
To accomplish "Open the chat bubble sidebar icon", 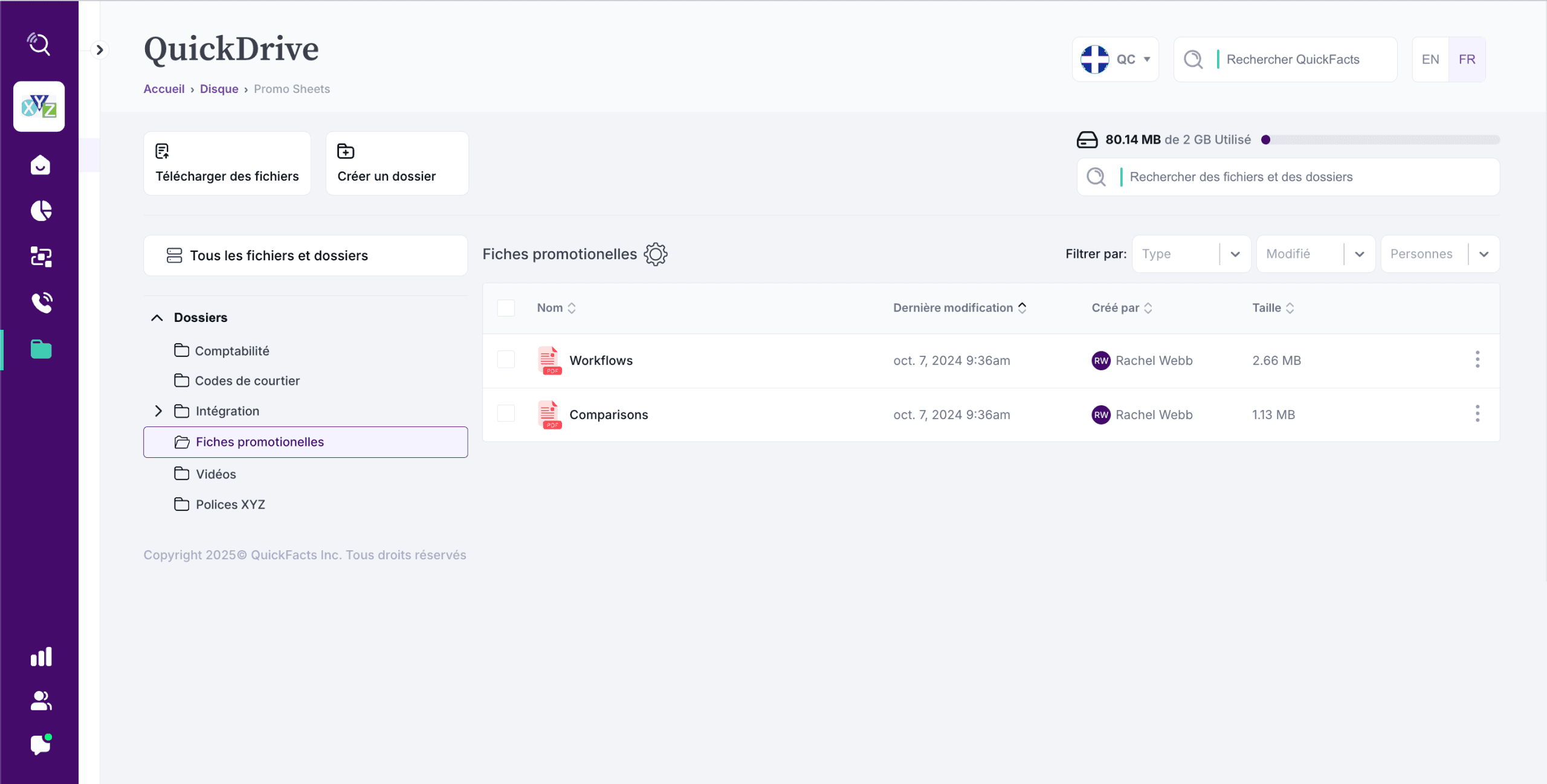I will coord(40,745).
